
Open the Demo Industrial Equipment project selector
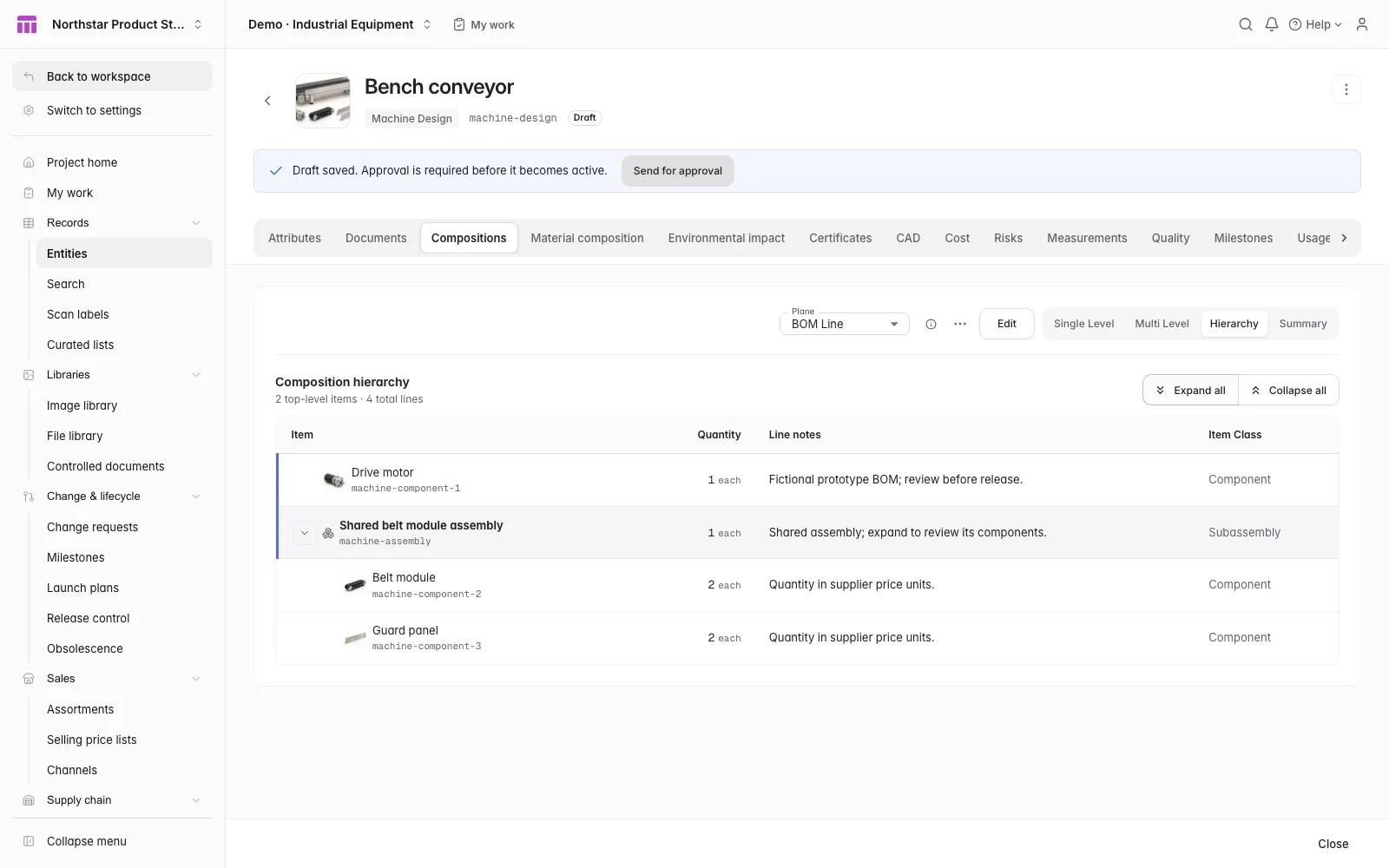(x=339, y=24)
